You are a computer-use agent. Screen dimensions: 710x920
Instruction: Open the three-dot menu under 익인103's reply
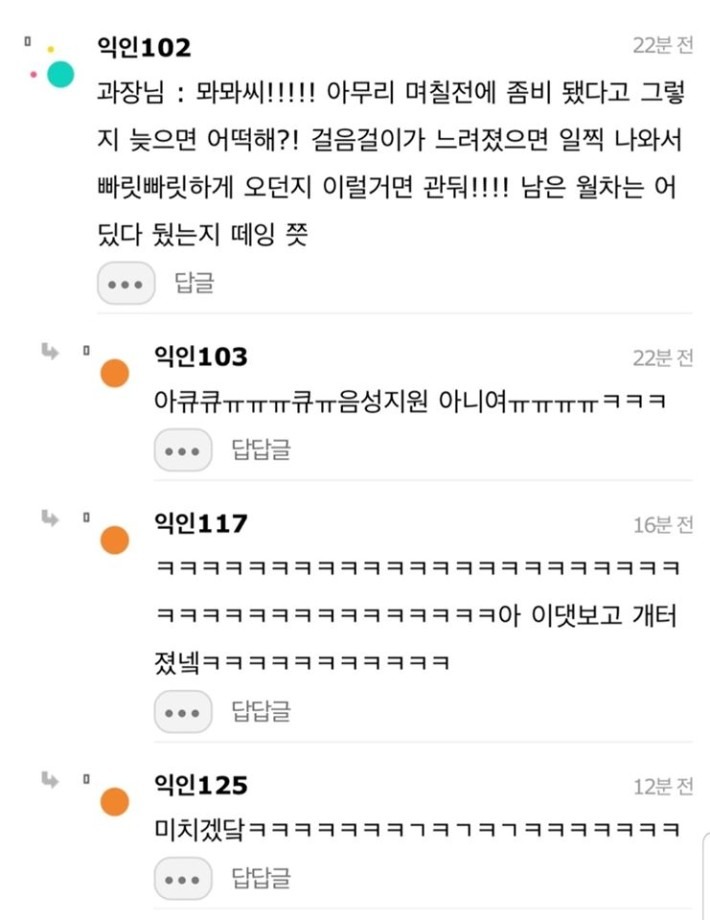coord(183,450)
